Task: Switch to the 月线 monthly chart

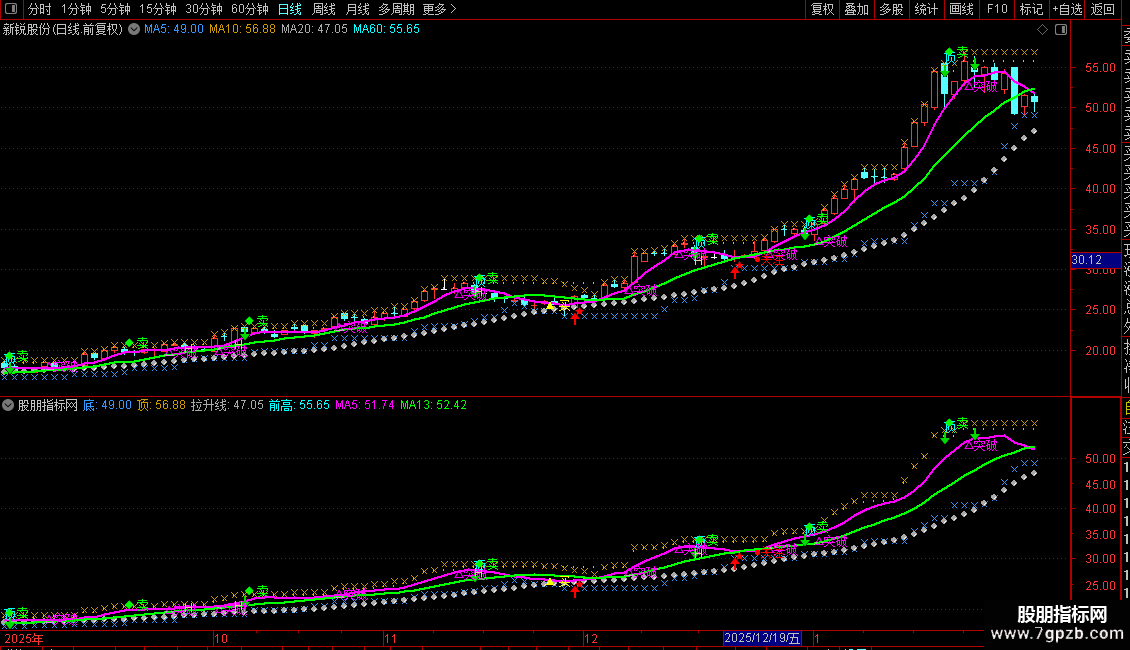Action: point(357,9)
